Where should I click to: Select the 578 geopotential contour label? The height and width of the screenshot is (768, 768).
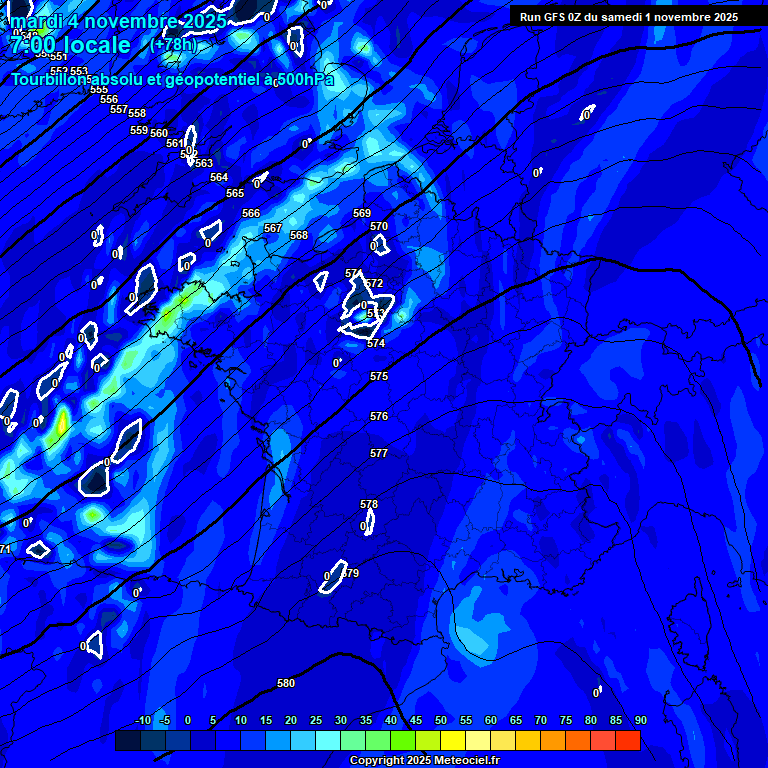tap(369, 505)
